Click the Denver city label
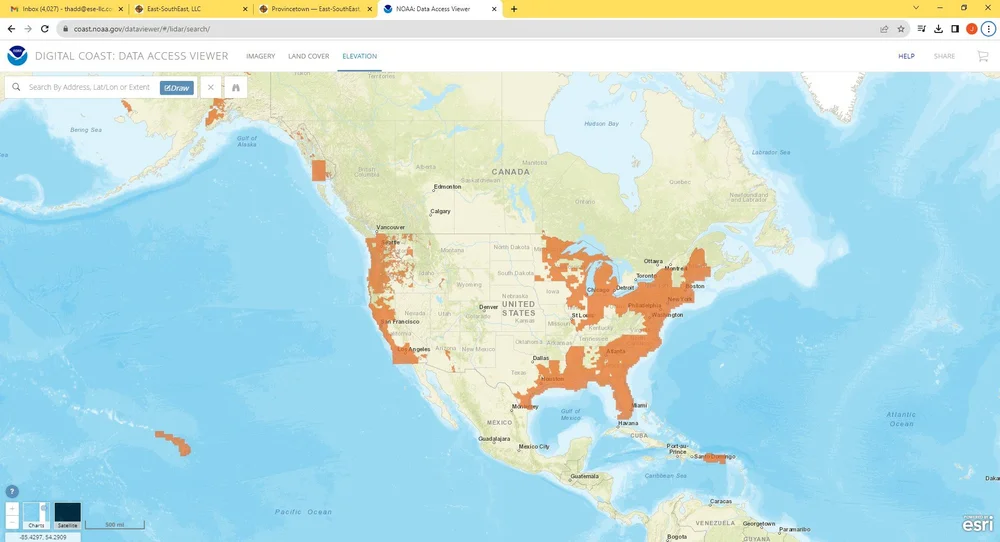 [x=489, y=307]
